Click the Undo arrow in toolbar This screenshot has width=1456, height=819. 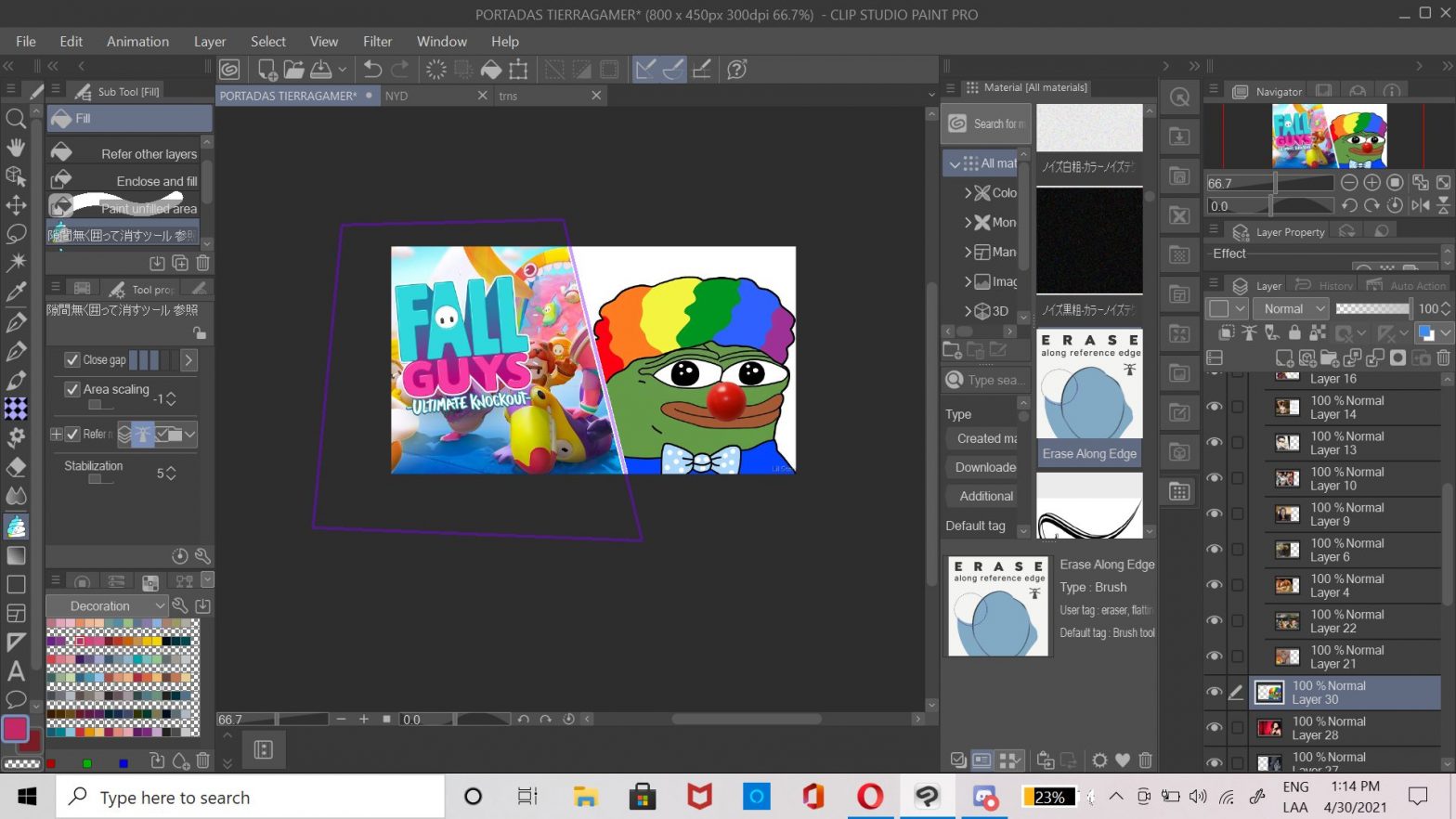372,70
